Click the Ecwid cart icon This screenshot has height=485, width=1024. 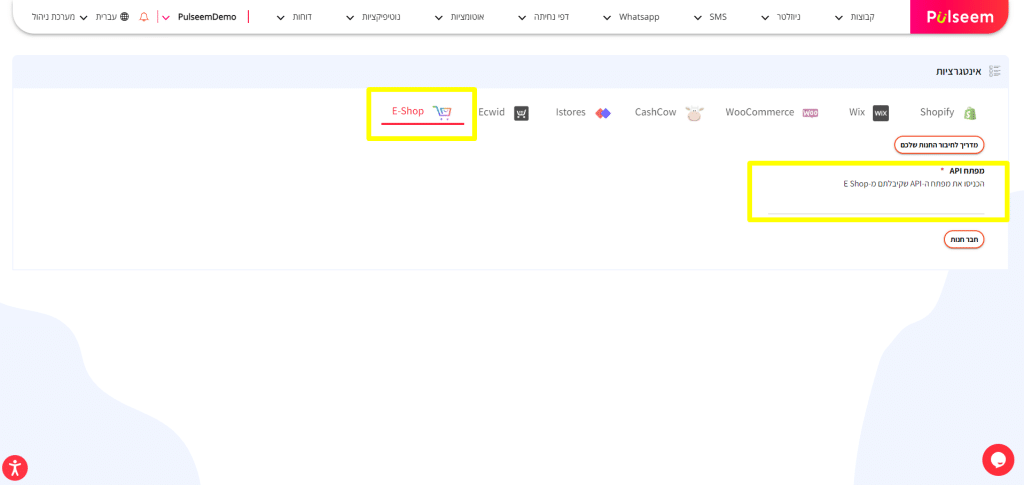pos(521,113)
